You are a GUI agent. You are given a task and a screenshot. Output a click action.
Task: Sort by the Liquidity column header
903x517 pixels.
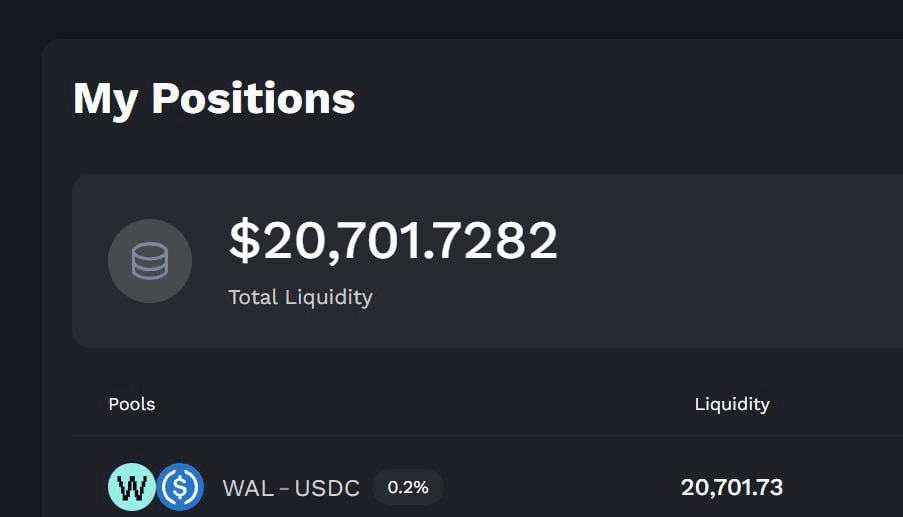click(732, 404)
